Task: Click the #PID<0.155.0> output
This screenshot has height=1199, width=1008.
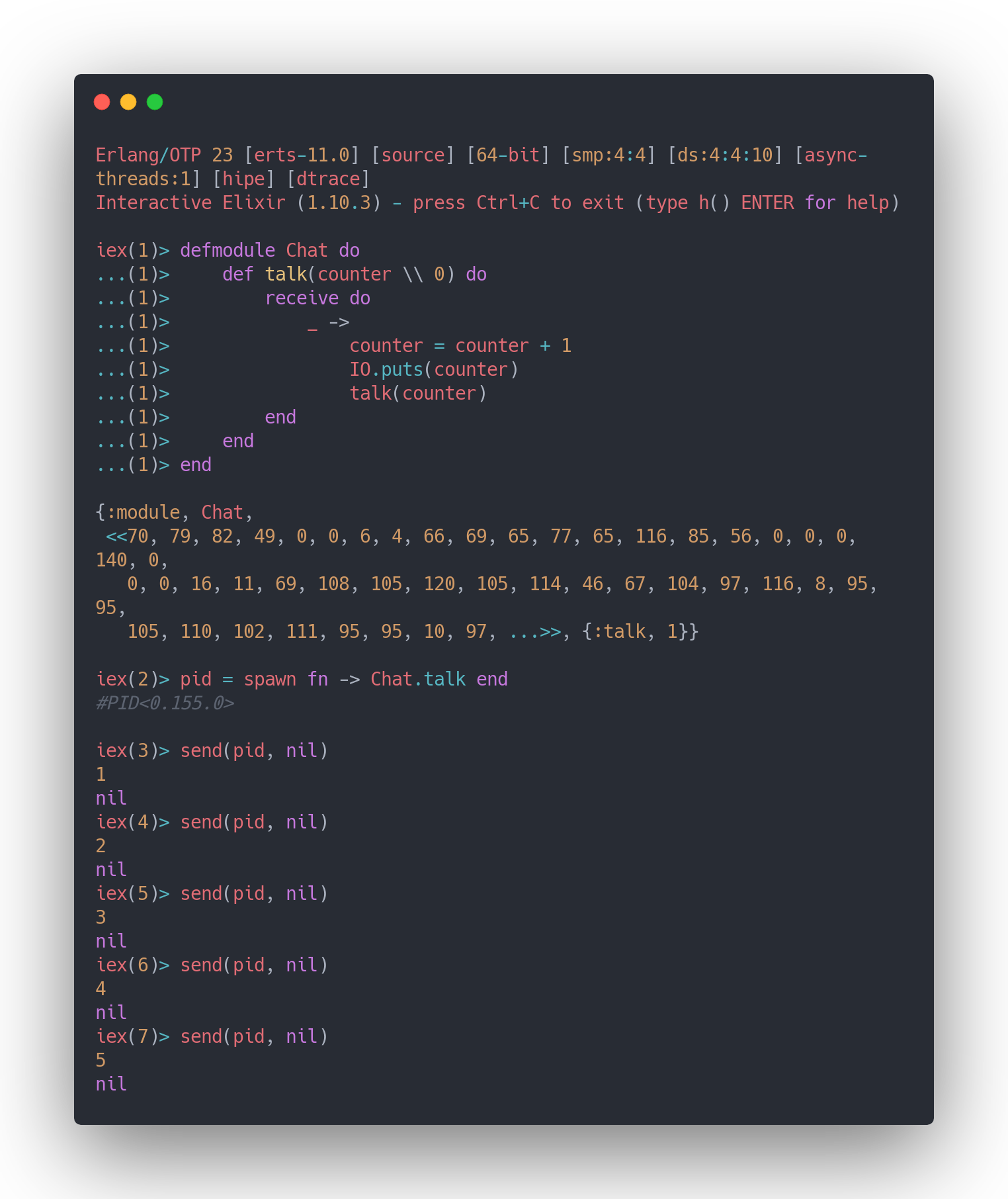Action: (x=165, y=703)
